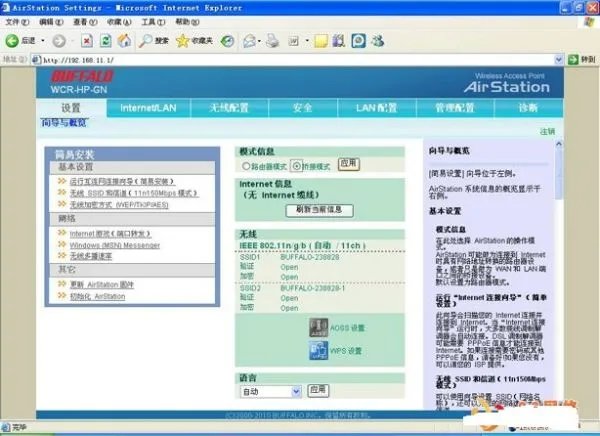The height and width of the screenshot is (436, 600).
Task: Apply the mode setting with 应用 button
Action: click(349, 164)
